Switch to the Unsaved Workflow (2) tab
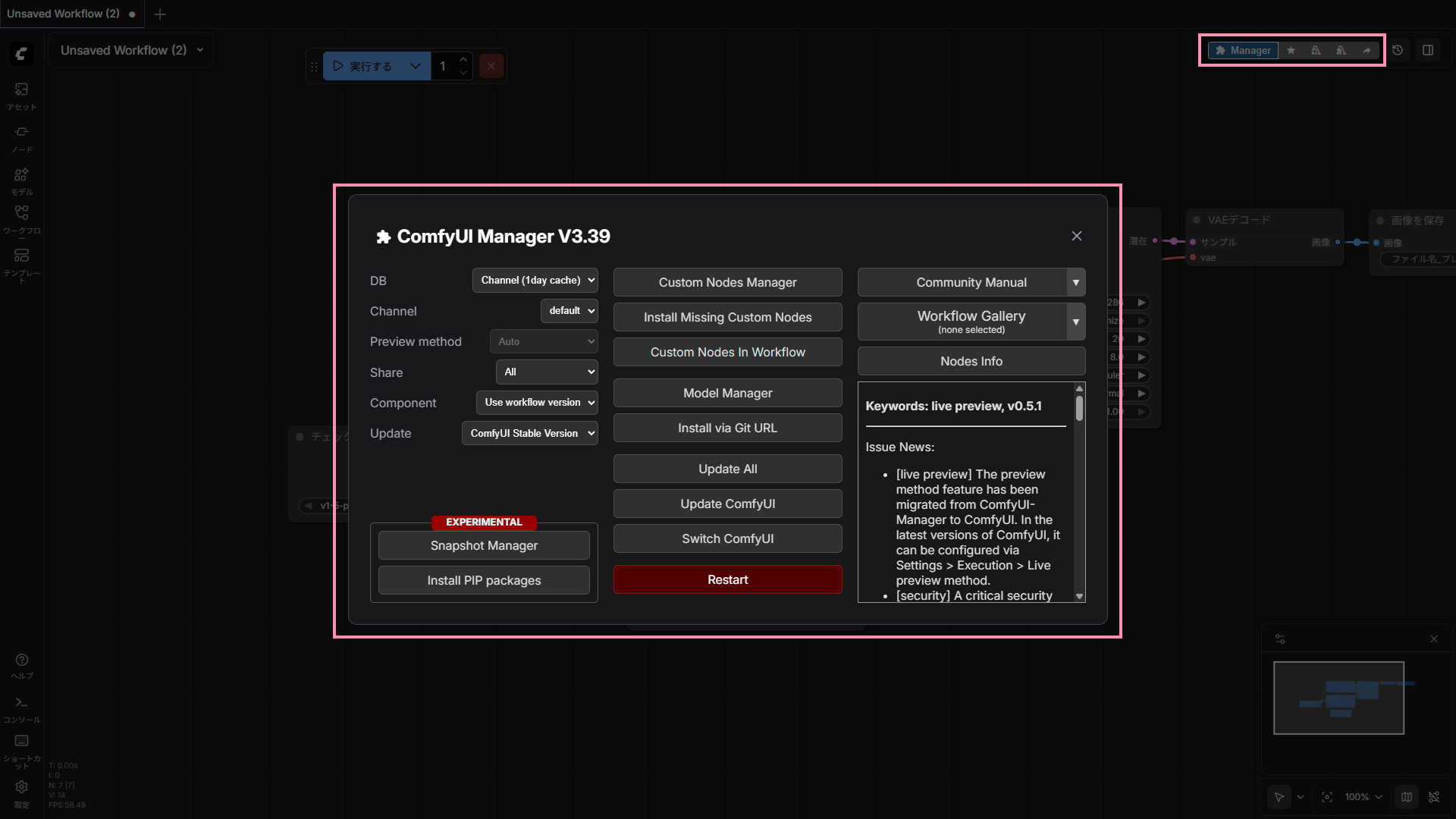1456x819 pixels. [x=64, y=14]
